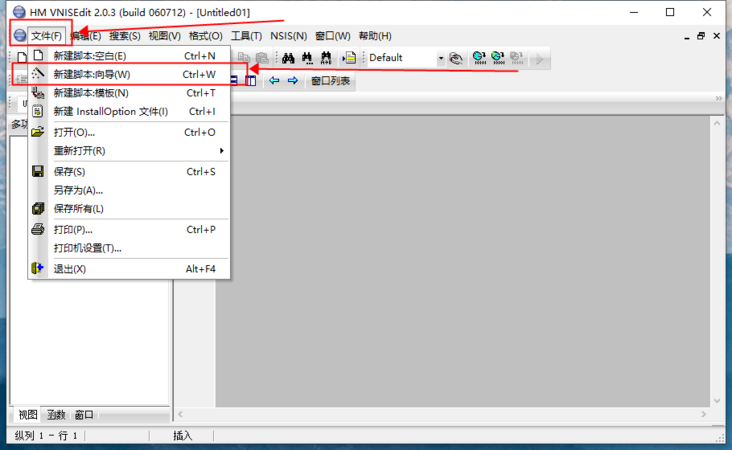Screen dimensions: 732x450
Task: Click the greyed third globe toolbar icon
Action: point(517,58)
